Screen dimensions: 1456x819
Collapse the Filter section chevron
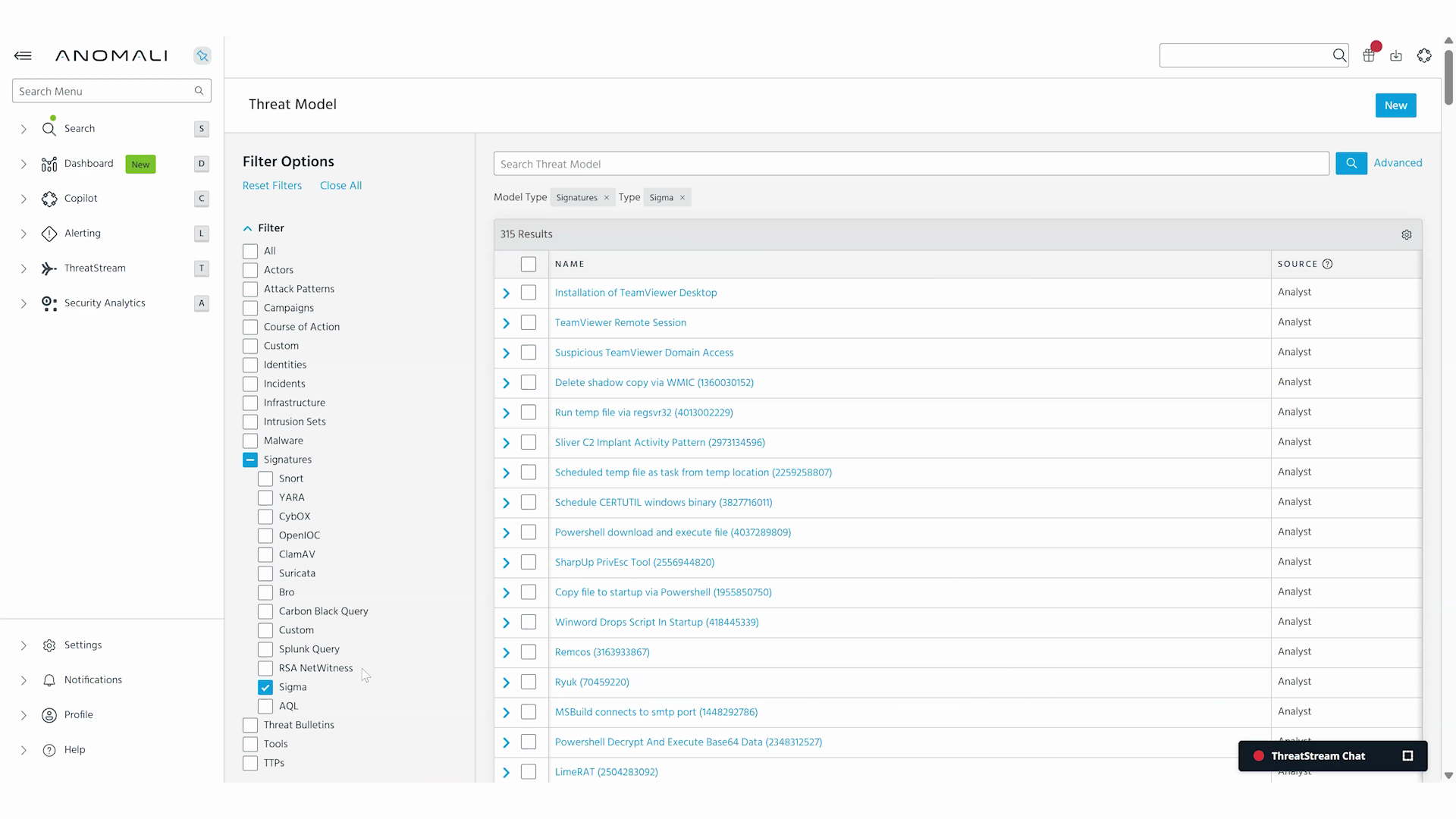tap(247, 228)
